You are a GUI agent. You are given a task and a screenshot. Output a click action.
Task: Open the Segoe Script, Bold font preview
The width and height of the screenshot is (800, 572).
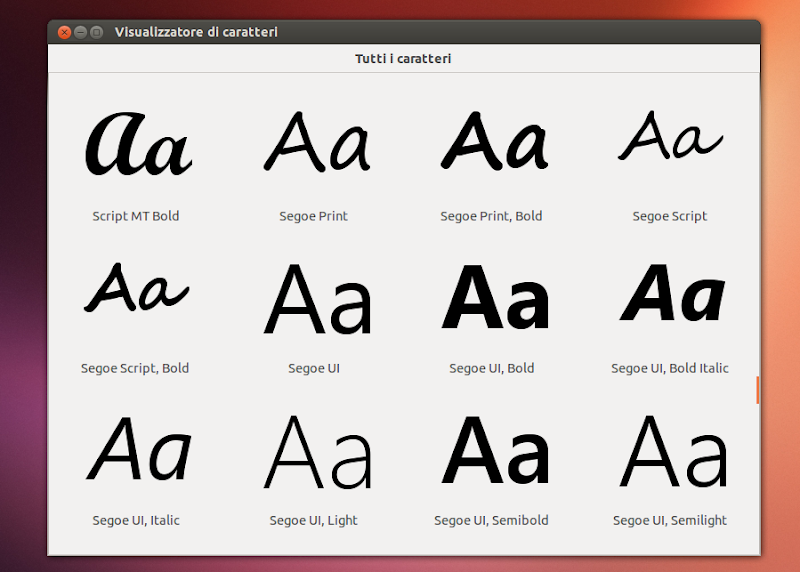pyautogui.click(x=136, y=287)
